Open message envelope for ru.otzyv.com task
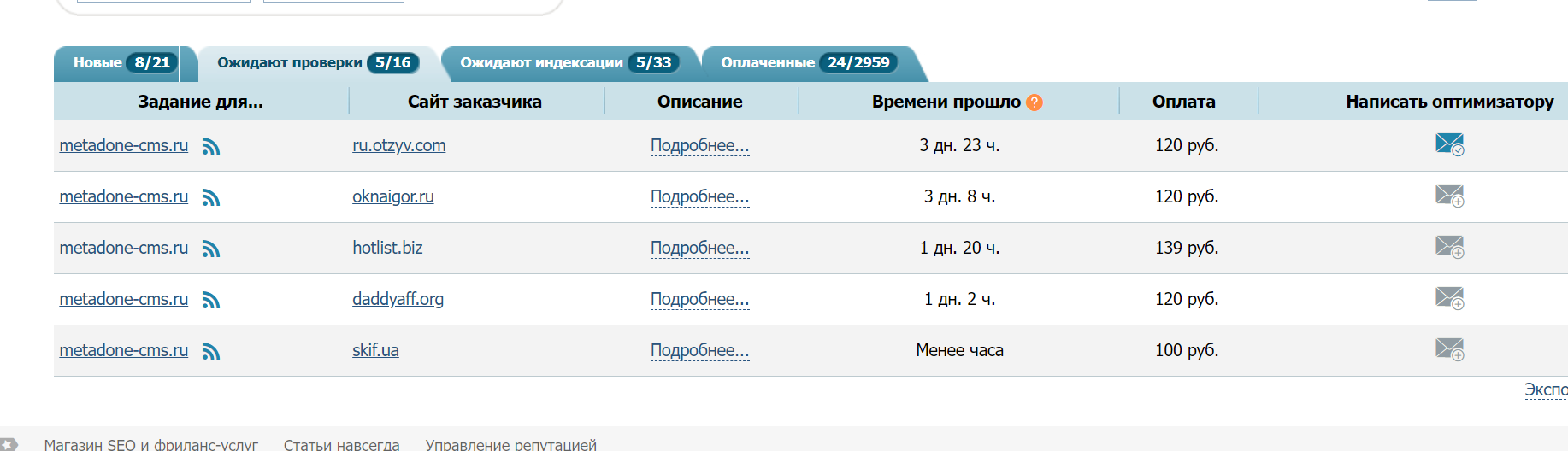 pos(1449,144)
